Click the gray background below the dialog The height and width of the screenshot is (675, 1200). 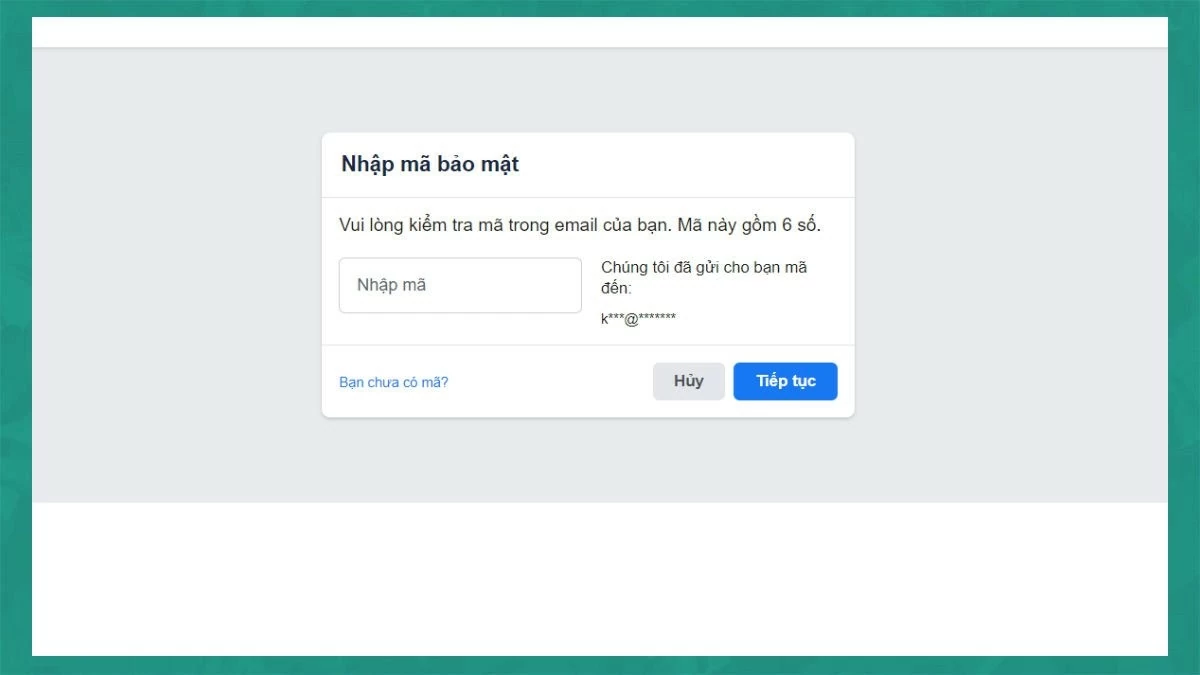click(600, 460)
